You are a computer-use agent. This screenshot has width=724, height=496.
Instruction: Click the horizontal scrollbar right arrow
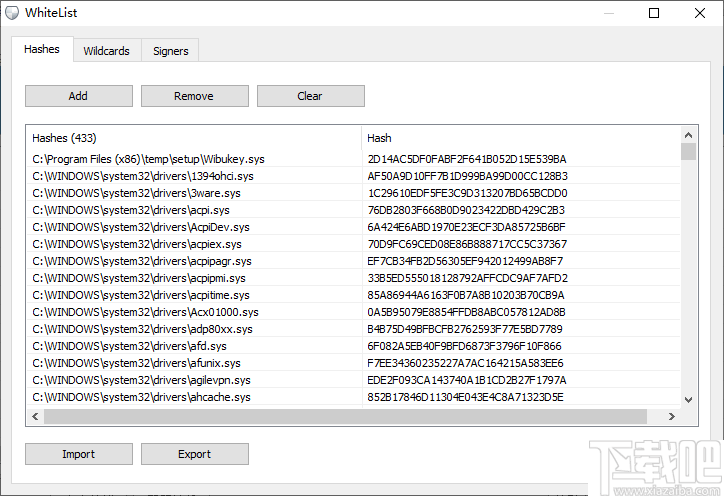672,417
